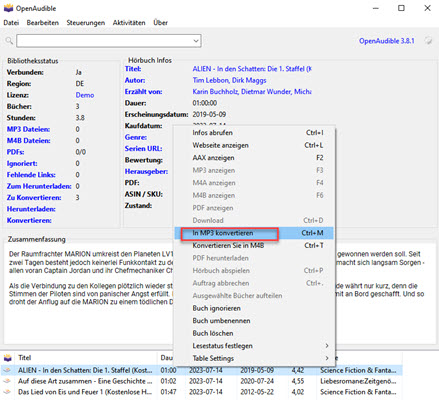This screenshot has height=400, width=439.
Task: Click the Zum Herunterladen link
Action: click(39, 186)
